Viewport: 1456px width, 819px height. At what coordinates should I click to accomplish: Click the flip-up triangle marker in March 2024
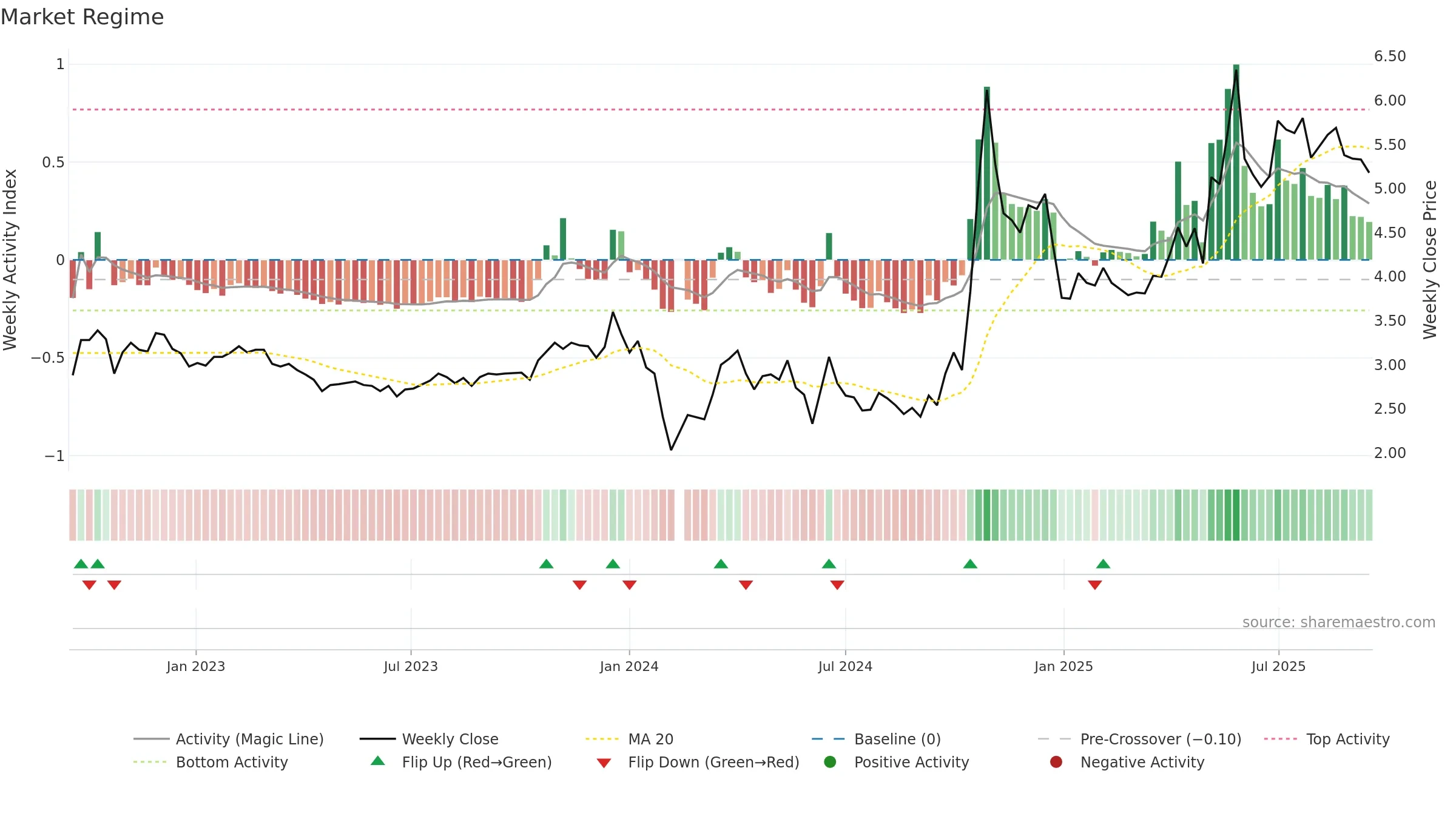tap(721, 564)
